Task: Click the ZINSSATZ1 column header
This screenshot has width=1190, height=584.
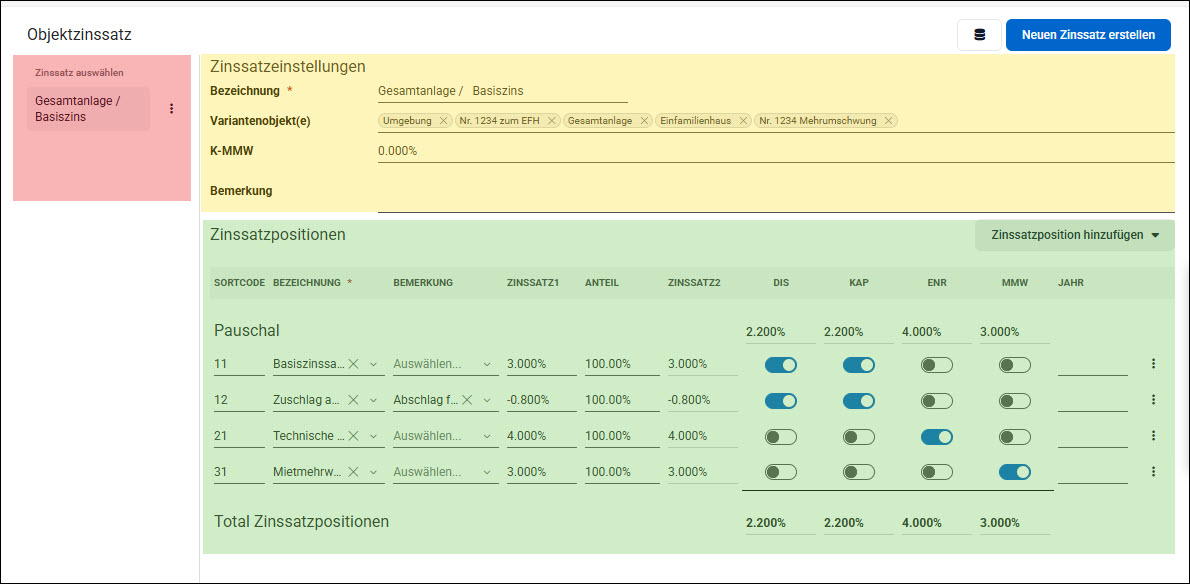Action: click(x=533, y=283)
